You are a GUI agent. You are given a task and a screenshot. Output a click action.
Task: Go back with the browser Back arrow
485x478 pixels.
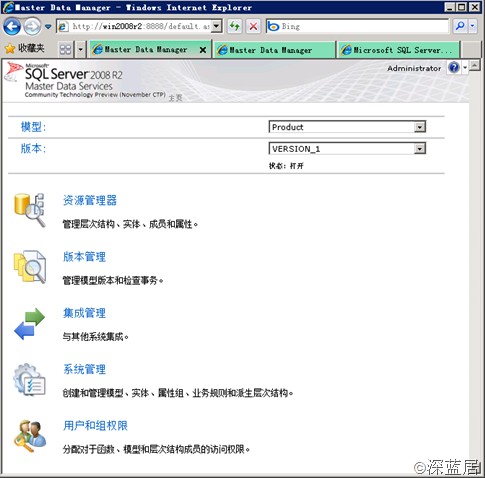pos(12,26)
